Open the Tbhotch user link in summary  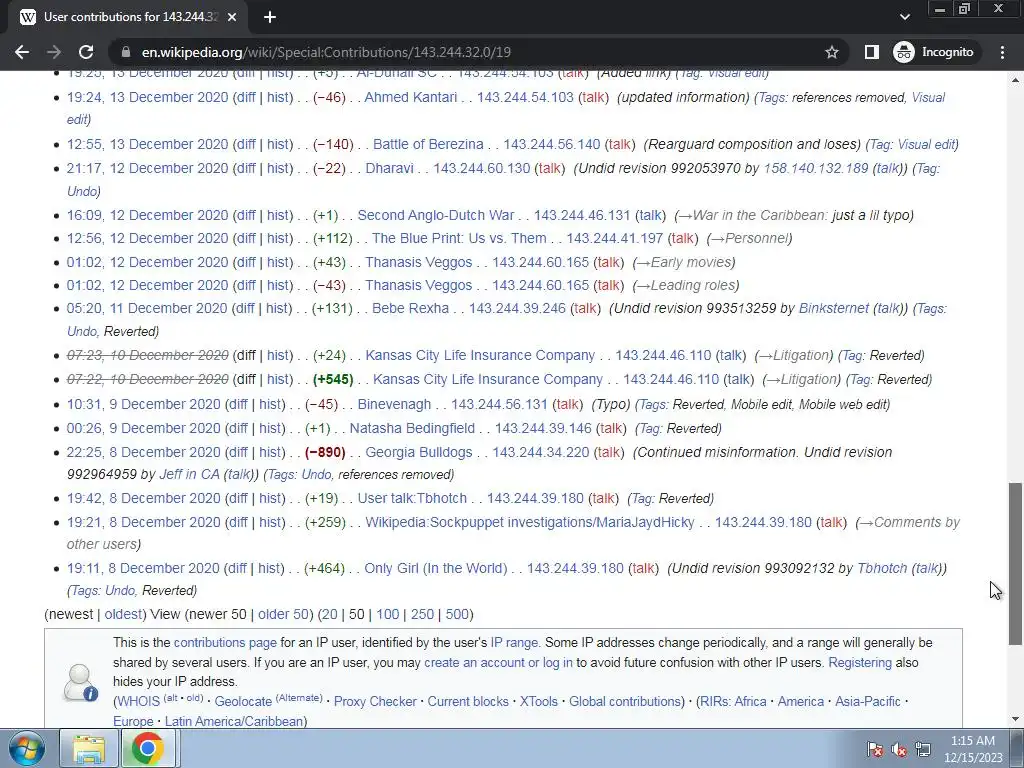pos(882,568)
